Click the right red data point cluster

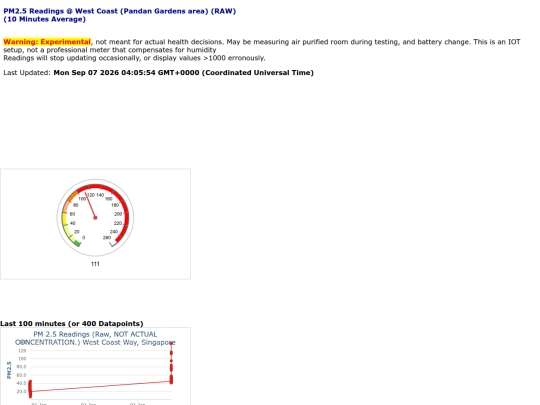tap(171, 363)
